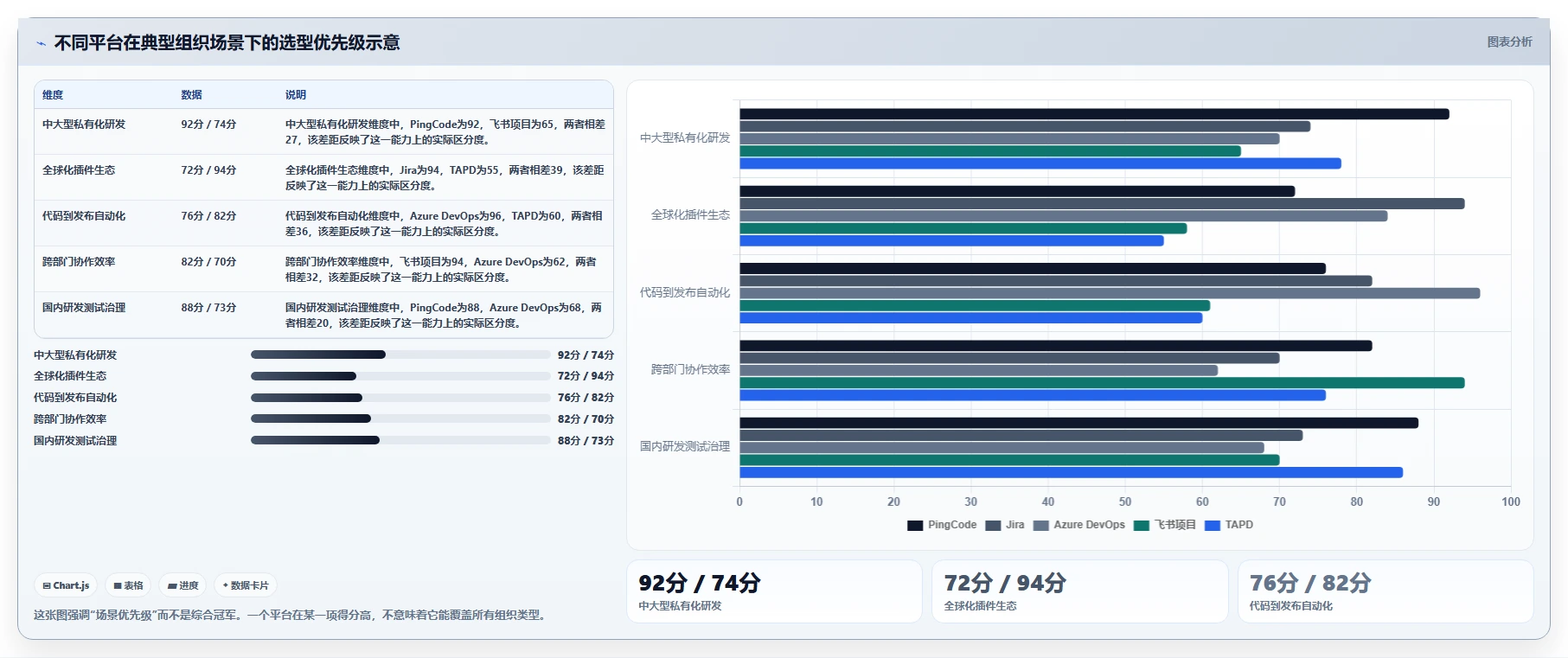
Task: Click the footnote starting 这张图强调“场景优先级”
Action: (x=291, y=616)
